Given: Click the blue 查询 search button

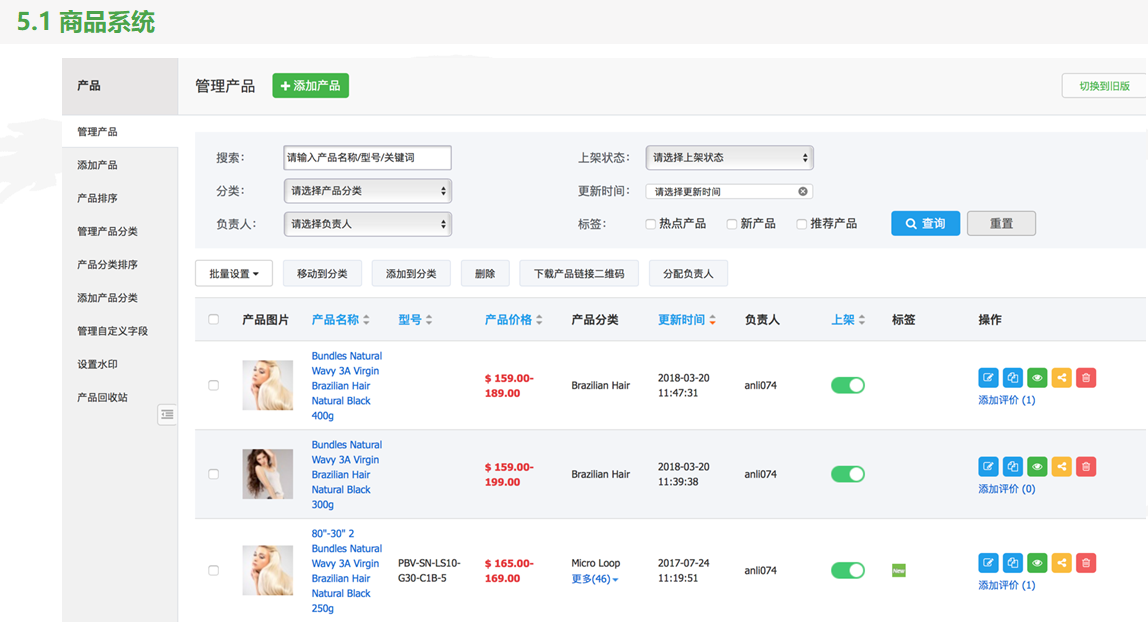Looking at the screenshot, I should tap(925, 223).
